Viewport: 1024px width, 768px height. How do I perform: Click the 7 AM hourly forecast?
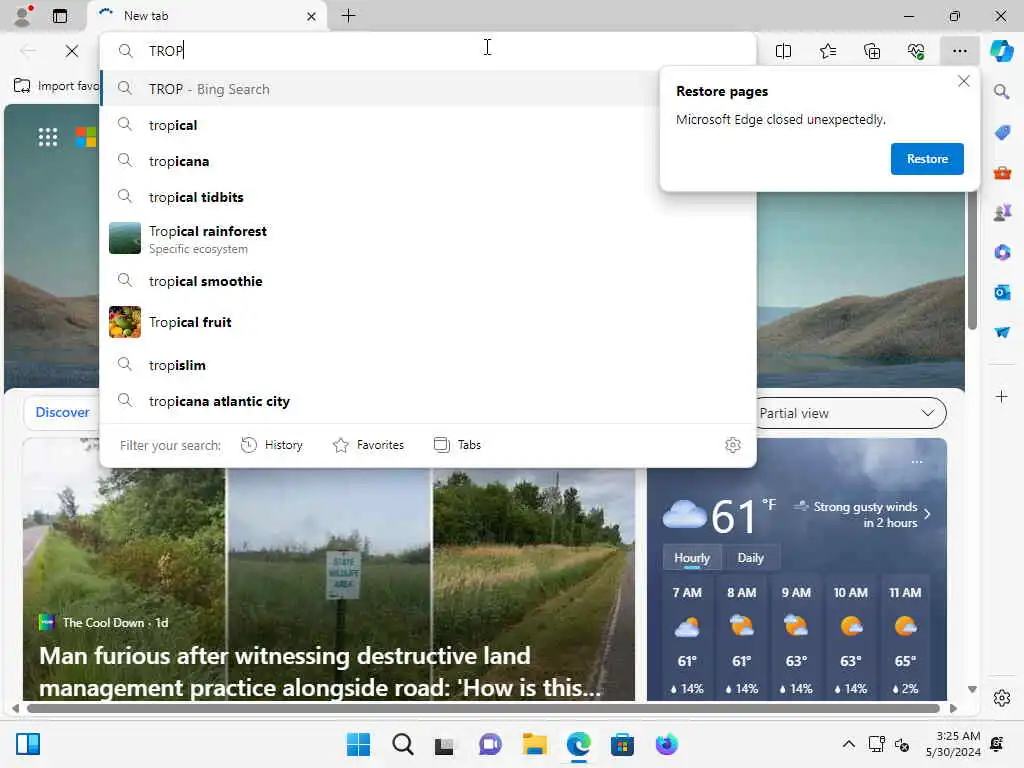[687, 640]
